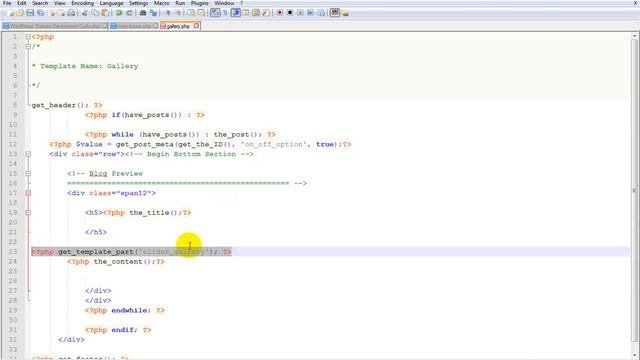
Task: Click the Close All toolbar icon
Action: pos(62,13)
